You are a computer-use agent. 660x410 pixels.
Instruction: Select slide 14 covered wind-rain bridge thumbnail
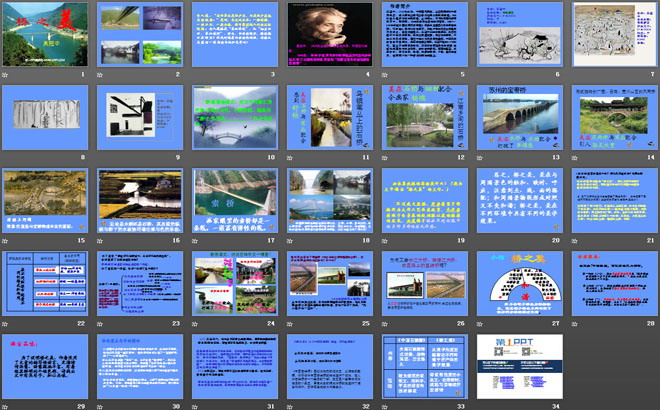tap(615, 117)
